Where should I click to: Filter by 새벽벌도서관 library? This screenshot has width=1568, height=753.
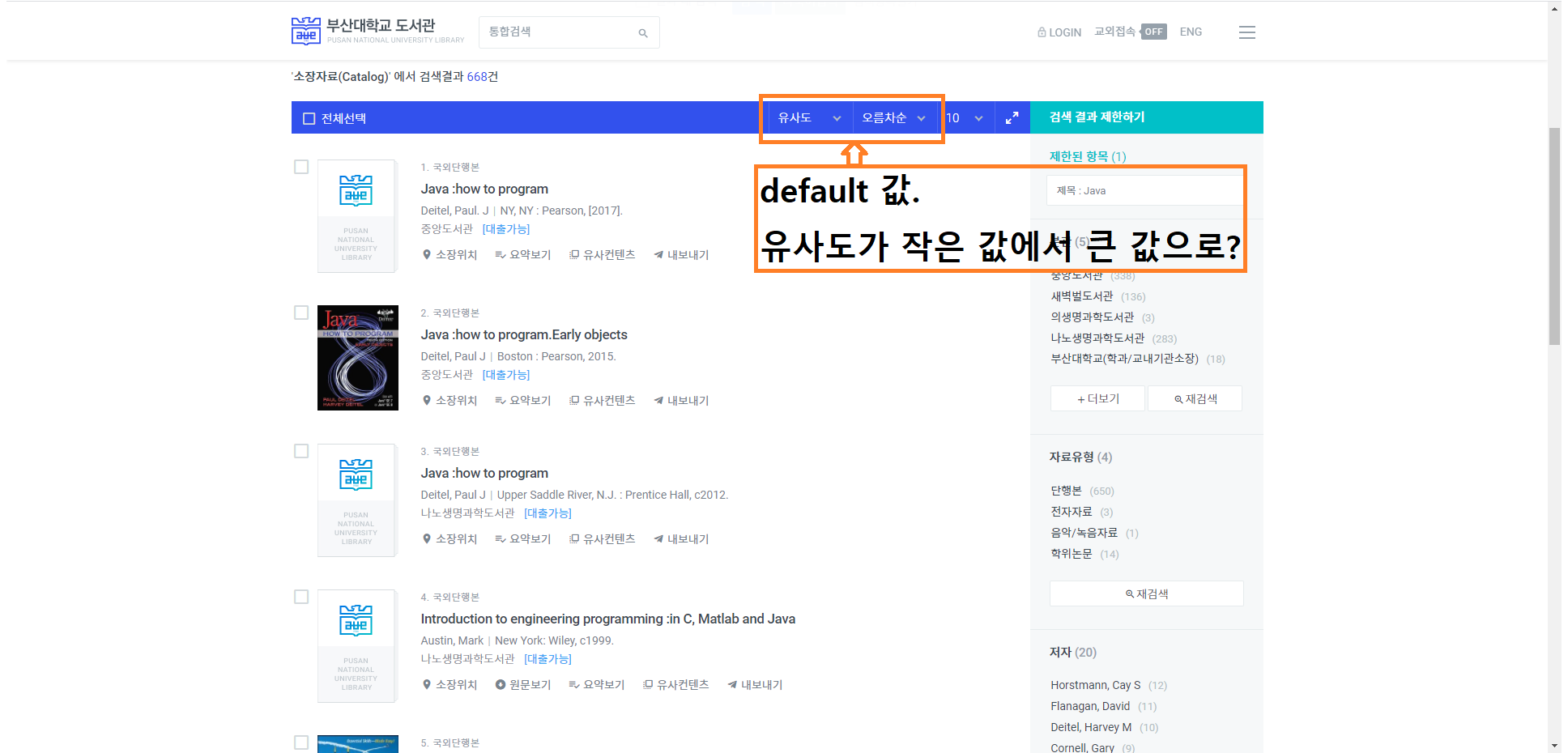pyautogui.click(x=1081, y=296)
